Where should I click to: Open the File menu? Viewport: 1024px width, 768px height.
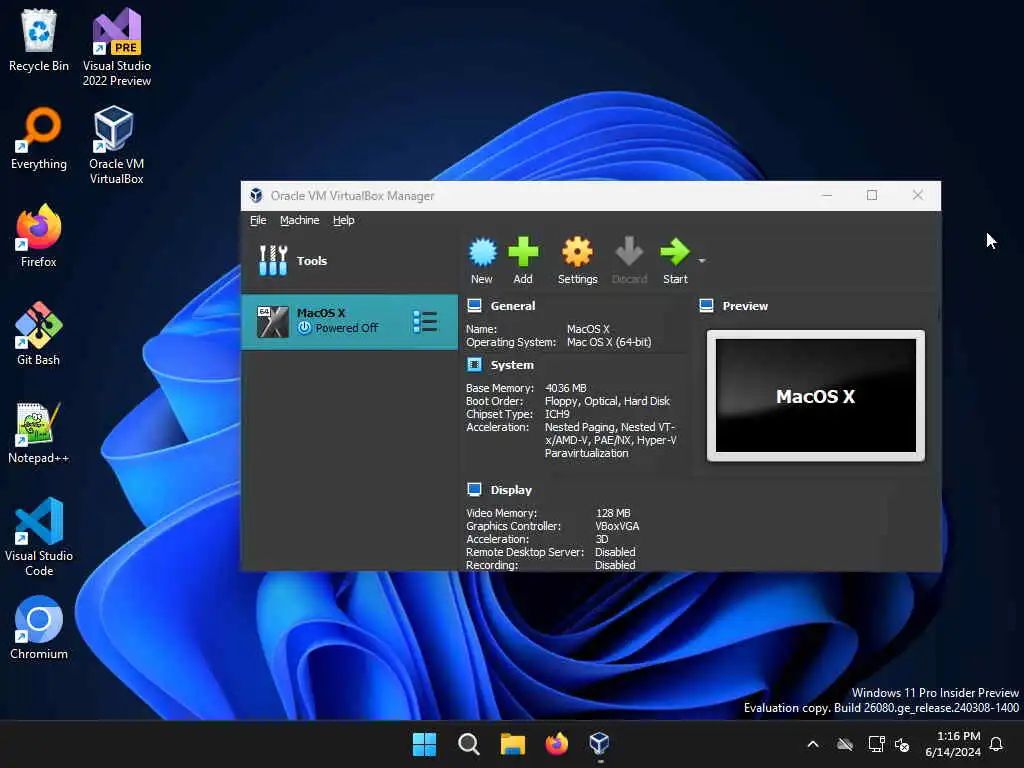click(258, 220)
